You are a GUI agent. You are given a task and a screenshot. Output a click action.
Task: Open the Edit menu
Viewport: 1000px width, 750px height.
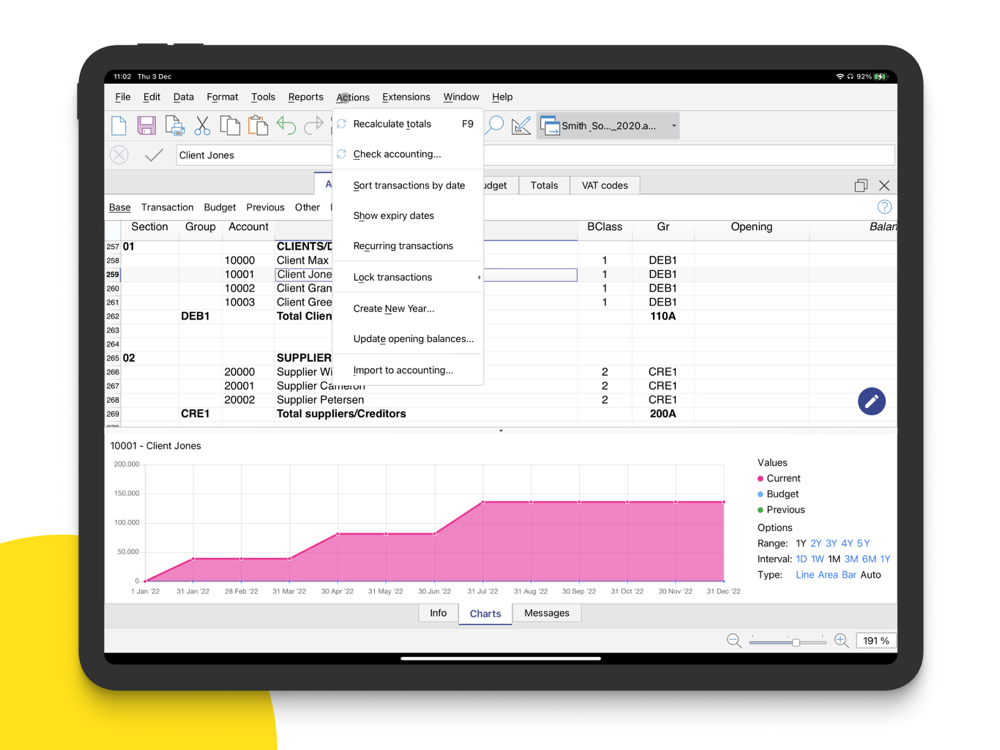pyautogui.click(x=152, y=97)
